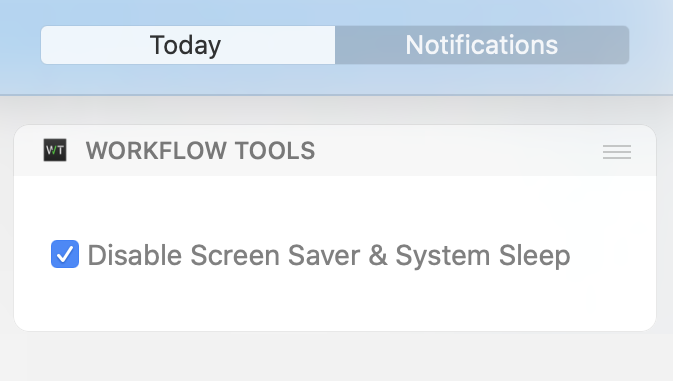Image resolution: width=673 pixels, height=381 pixels.
Task: Uncheck Disable Screen Saver & System Sleep
Action: pyautogui.click(x=65, y=254)
